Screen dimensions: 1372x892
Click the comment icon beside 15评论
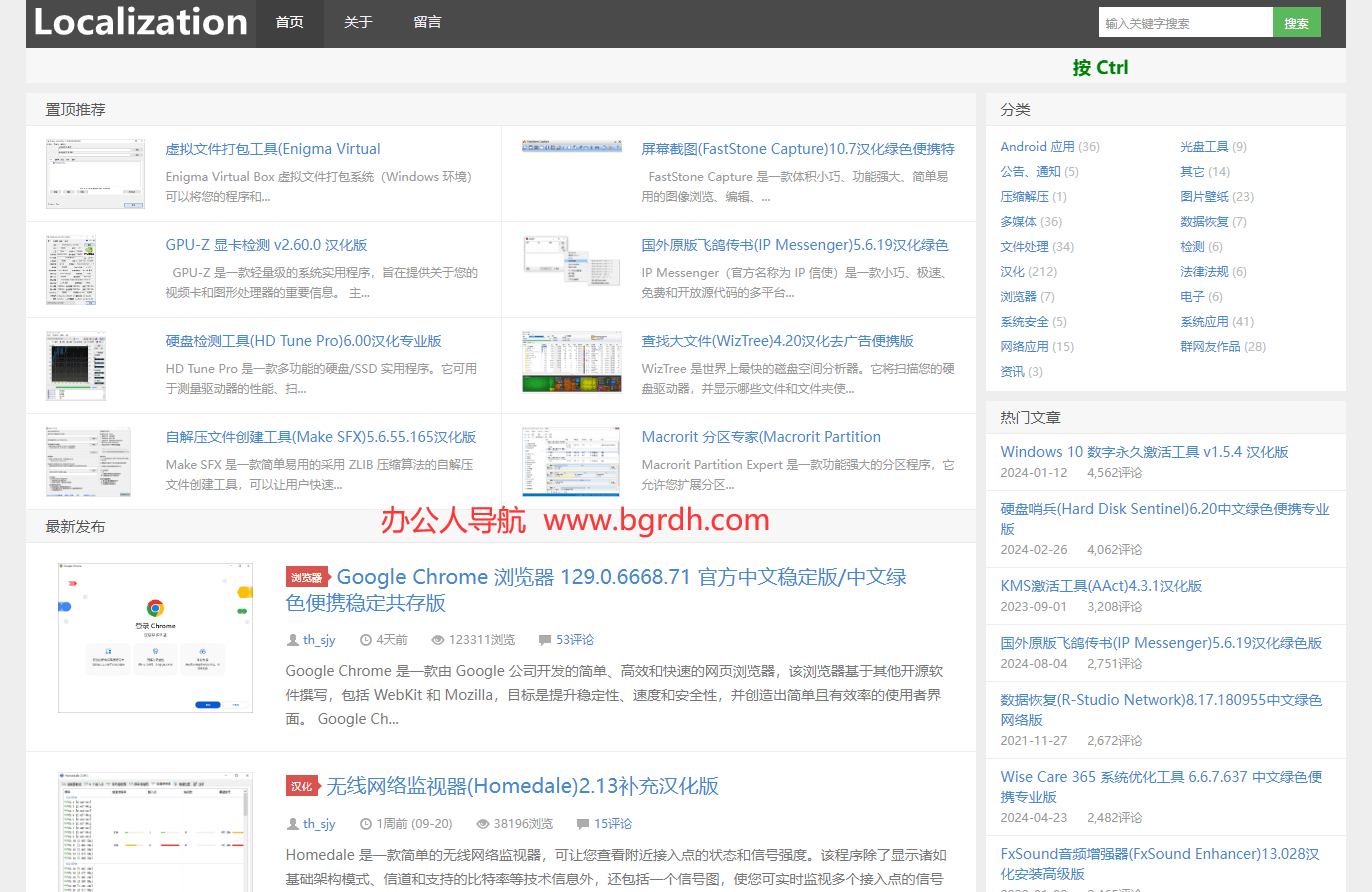click(583, 824)
